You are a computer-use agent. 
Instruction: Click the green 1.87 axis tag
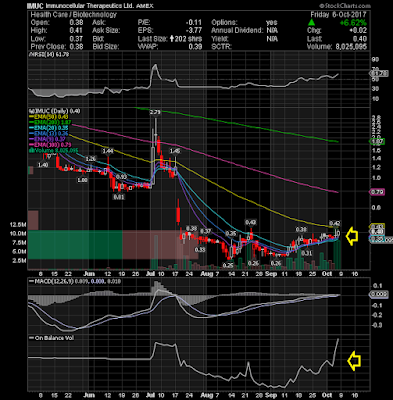[x=378, y=142]
